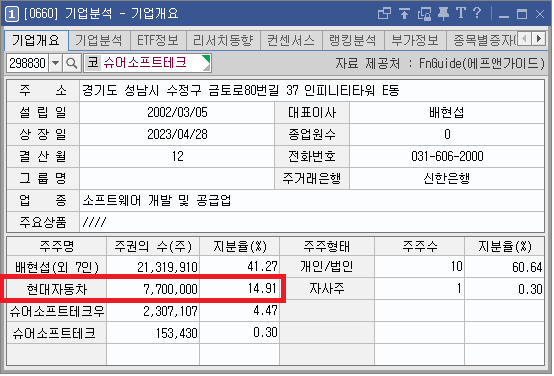Open help via the question mark icon
554x376 pixels.
[x=477, y=13]
